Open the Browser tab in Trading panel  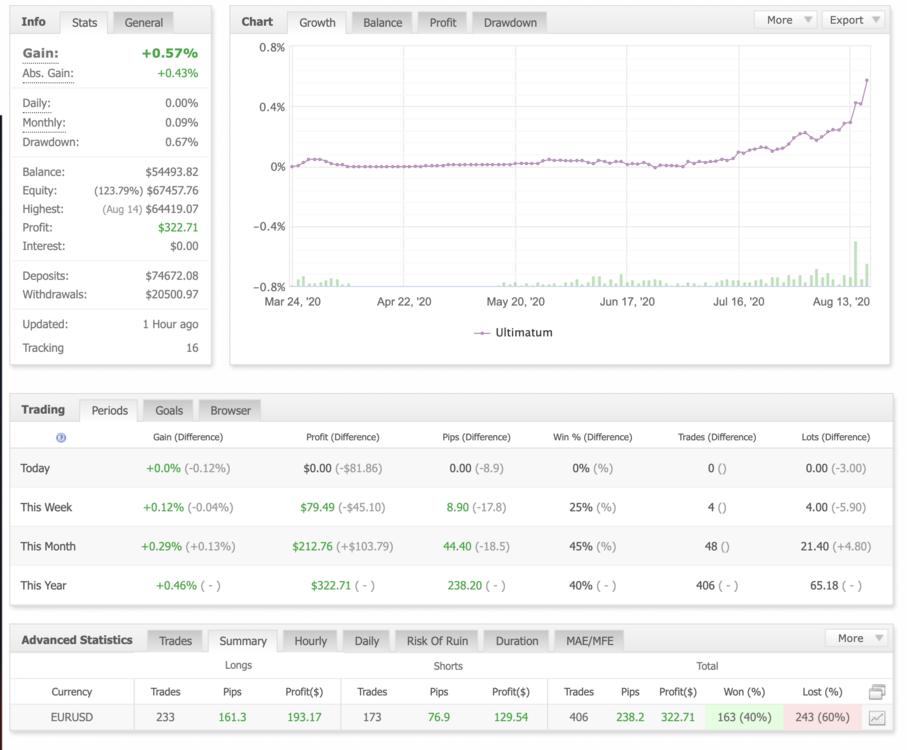pyautogui.click(x=230, y=411)
